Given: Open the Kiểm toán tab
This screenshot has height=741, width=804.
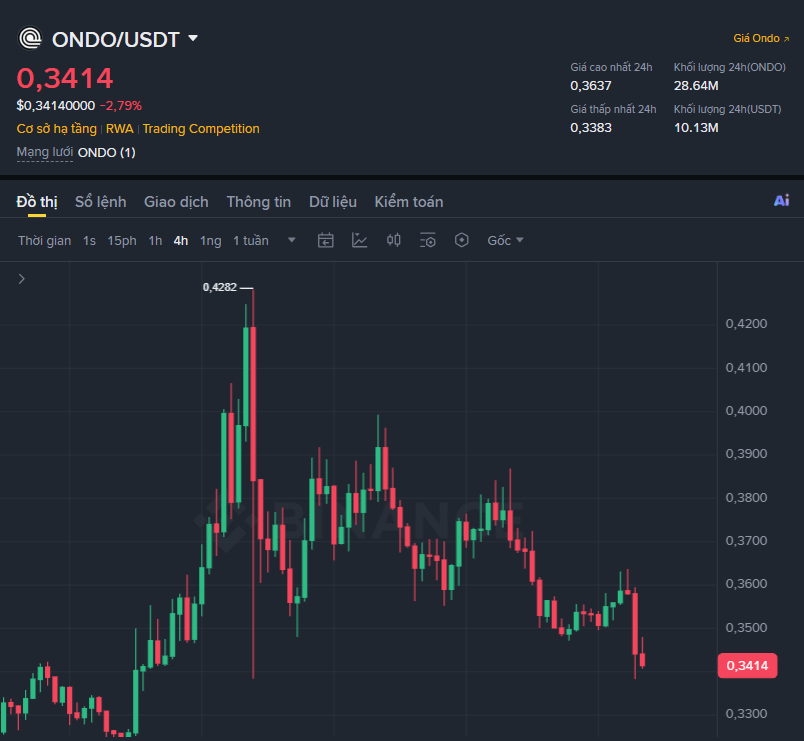Looking at the screenshot, I should point(409,202).
